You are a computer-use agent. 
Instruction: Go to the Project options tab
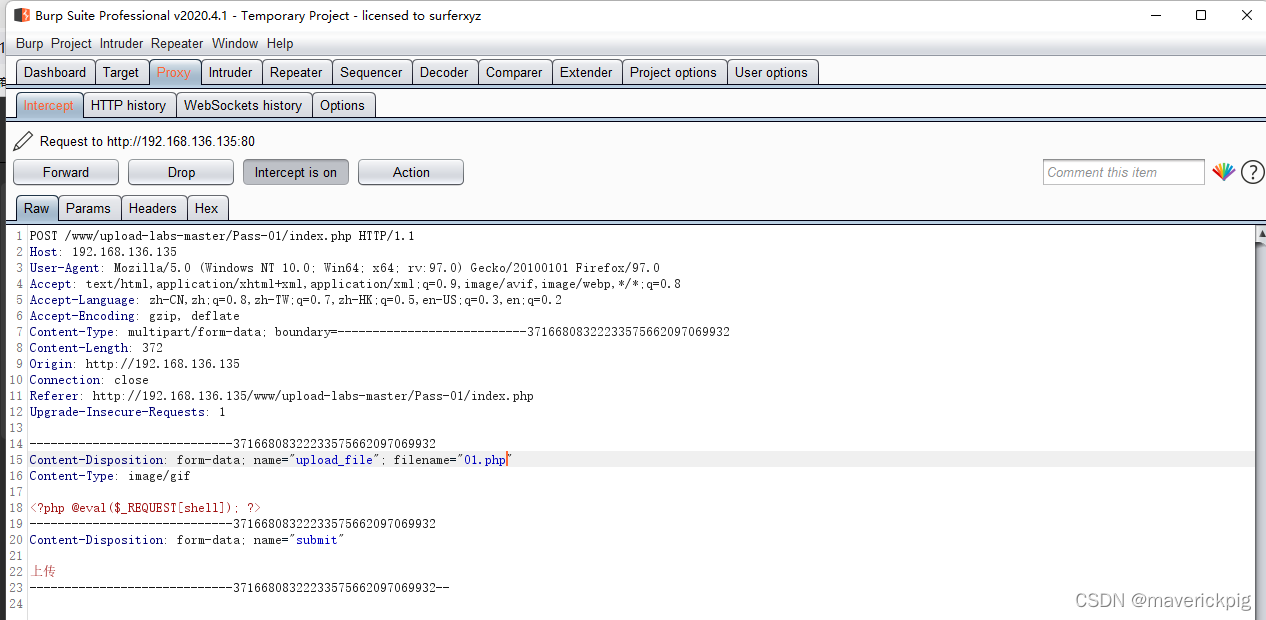pyautogui.click(x=673, y=72)
